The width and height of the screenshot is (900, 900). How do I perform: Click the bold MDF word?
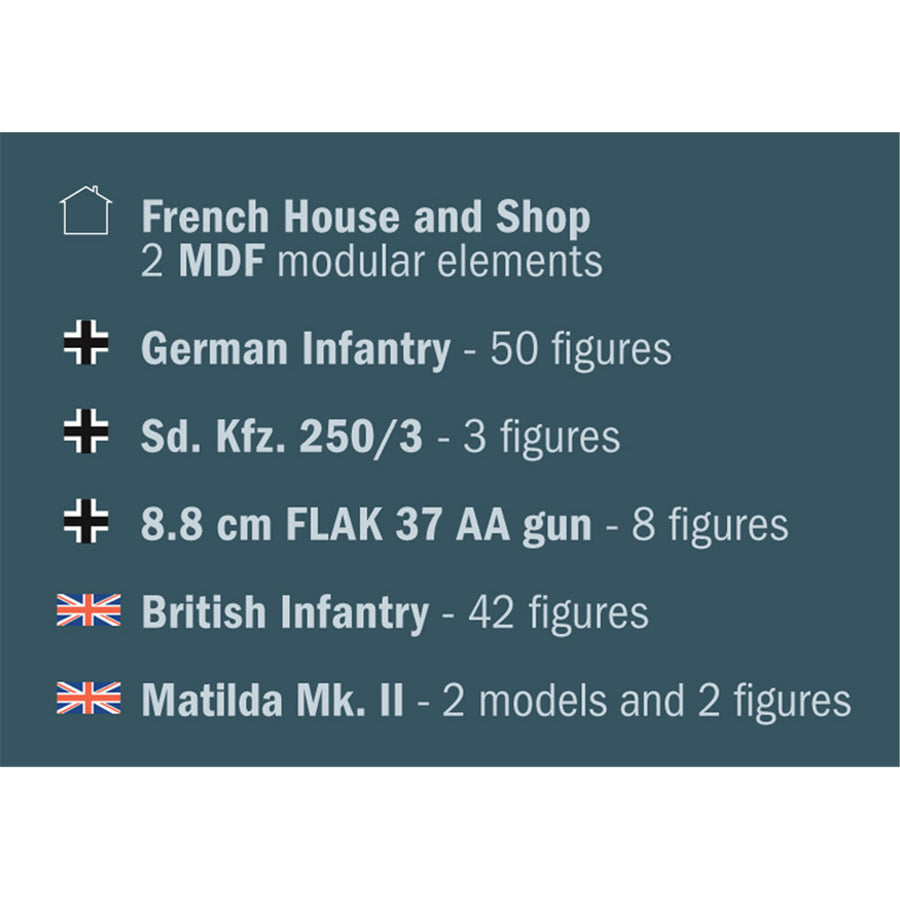pyautogui.click(x=222, y=262)
